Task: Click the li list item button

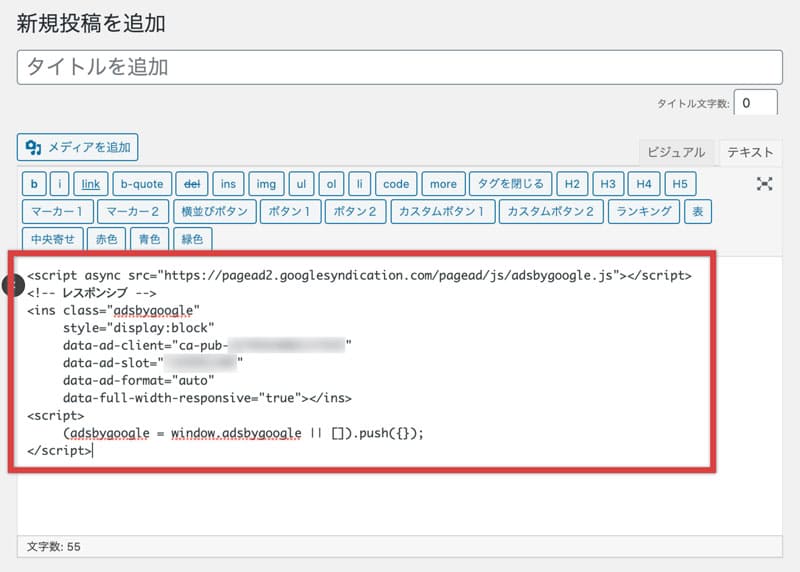Action: [x=360, y=184]
